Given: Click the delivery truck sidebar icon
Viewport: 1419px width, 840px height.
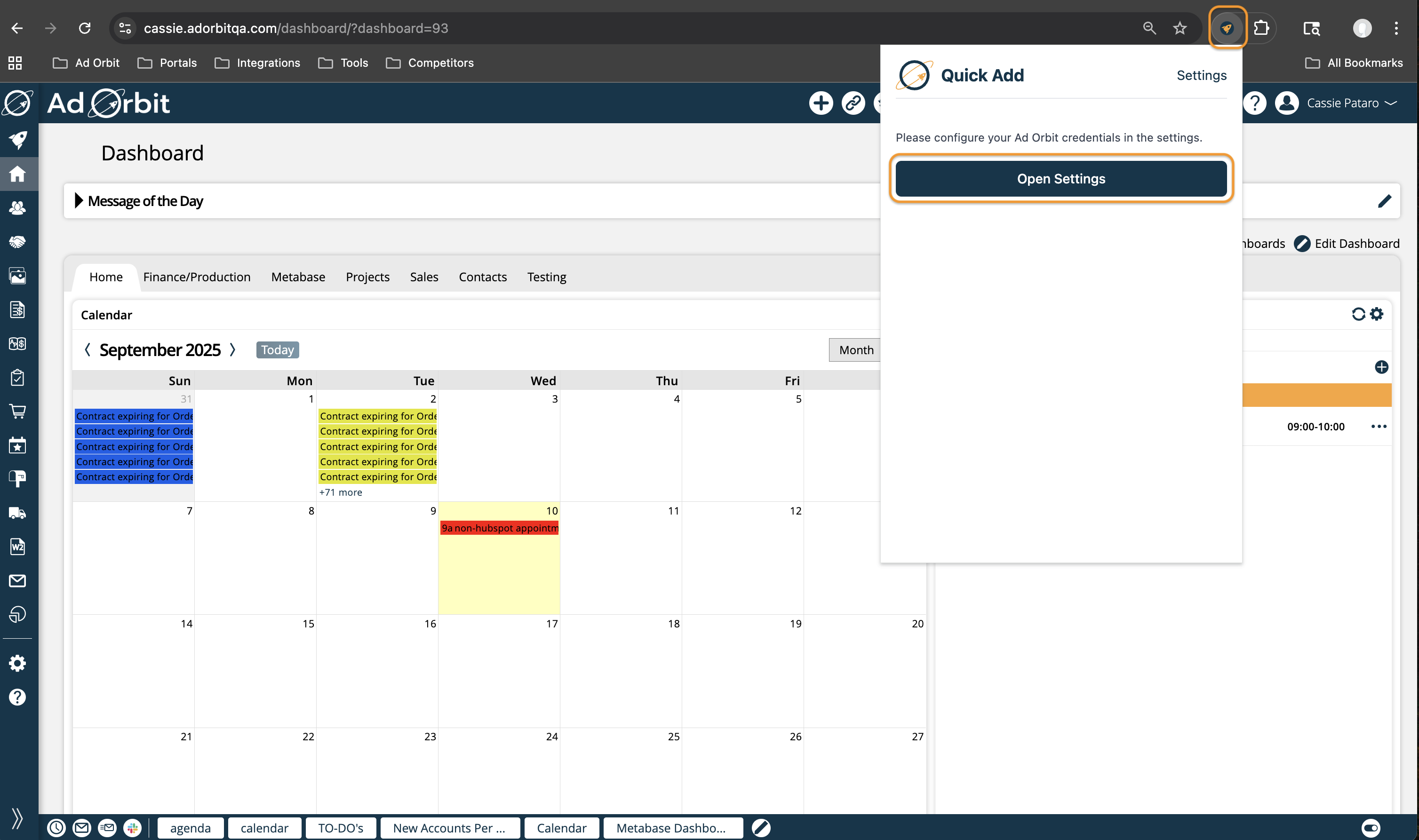Looking at the screenshot, I should click(17, 513).
